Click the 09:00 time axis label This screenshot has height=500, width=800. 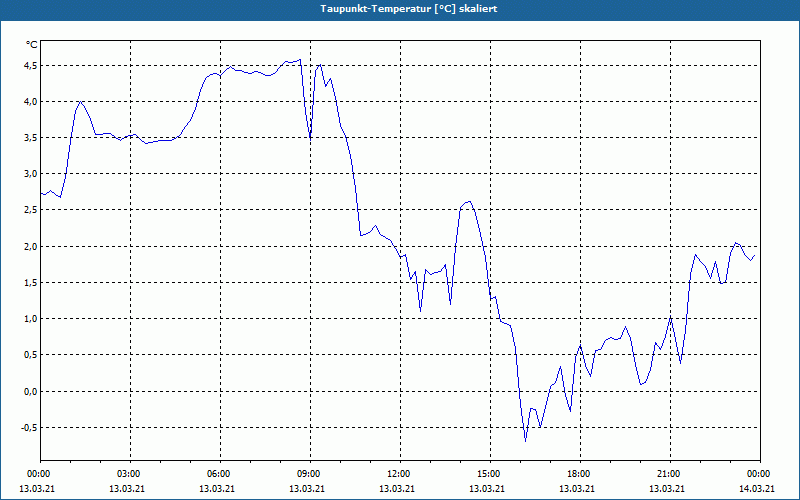click(x=310, y=474)
